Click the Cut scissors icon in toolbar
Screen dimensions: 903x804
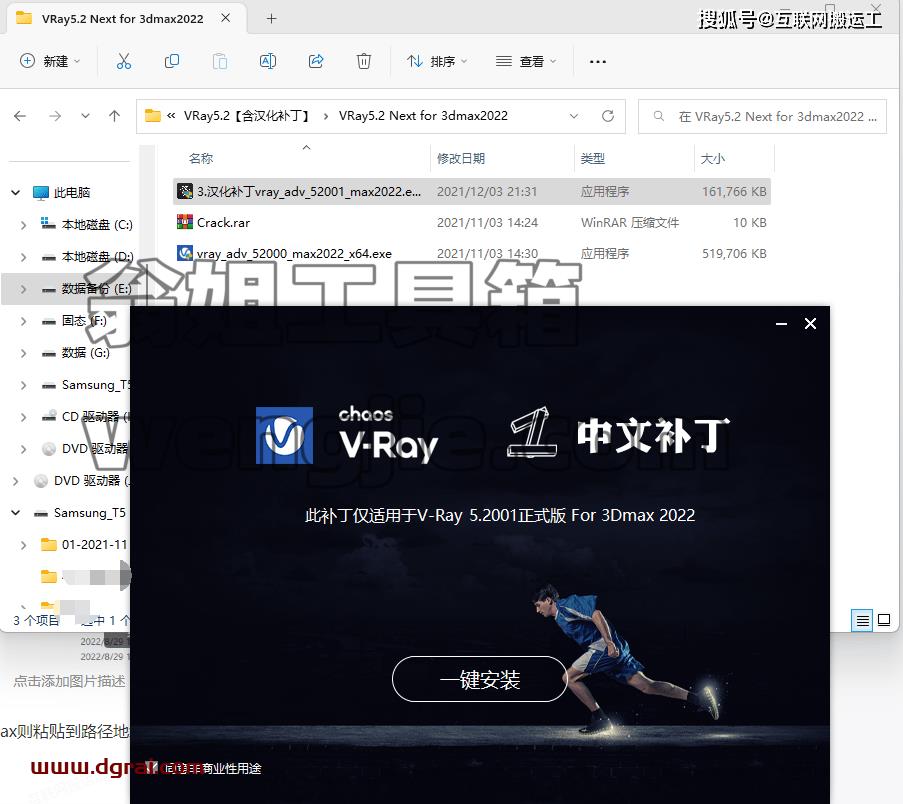click(x=124, y=61)
